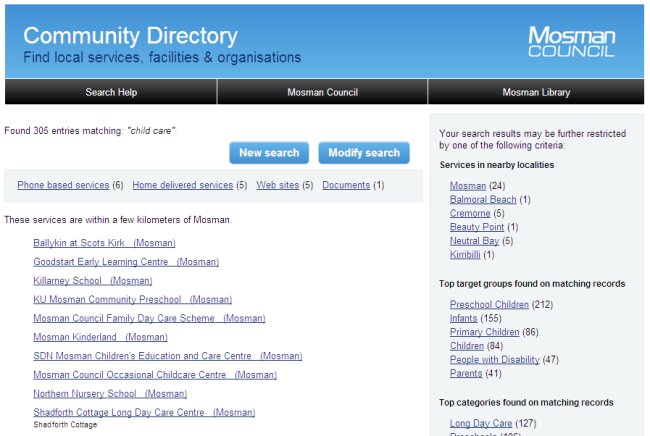This screenshot has height=436, width=650.
Task: Click 'Top categories found on matching records' heading
Action: click(x=526, y=402)
